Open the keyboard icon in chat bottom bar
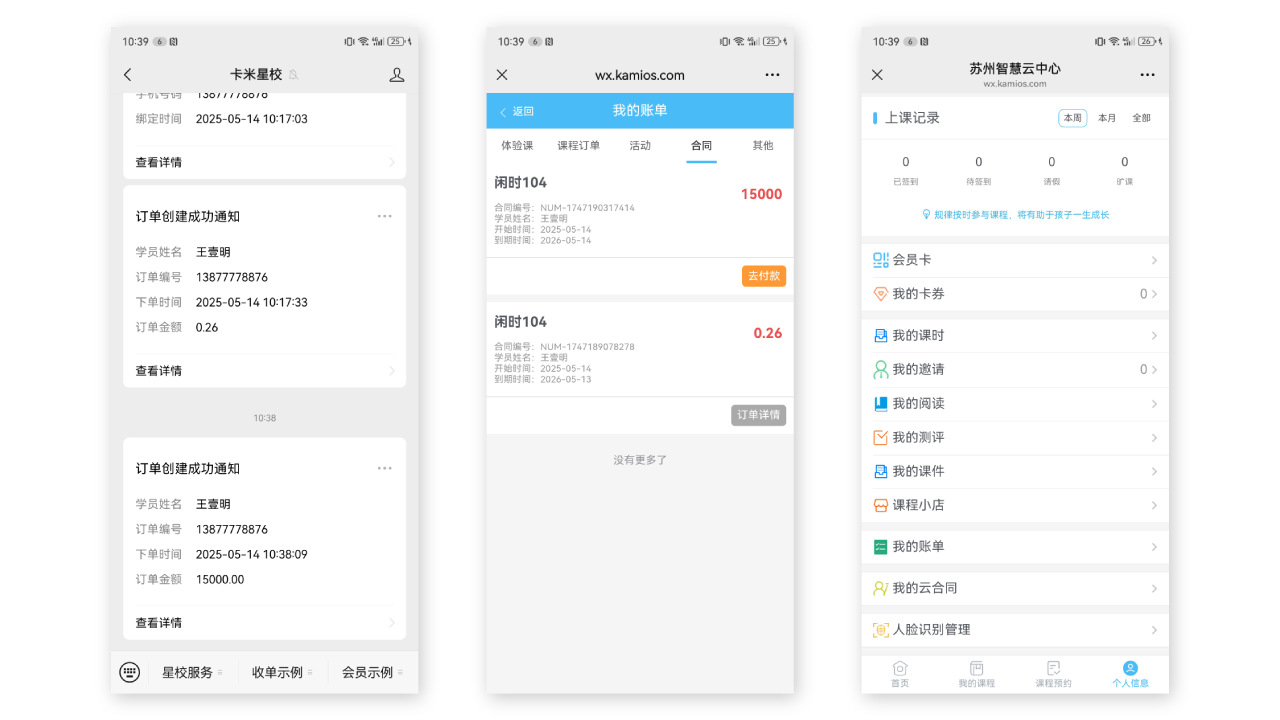This screenshot has width=1280, height=720. (x=129, y=672)
